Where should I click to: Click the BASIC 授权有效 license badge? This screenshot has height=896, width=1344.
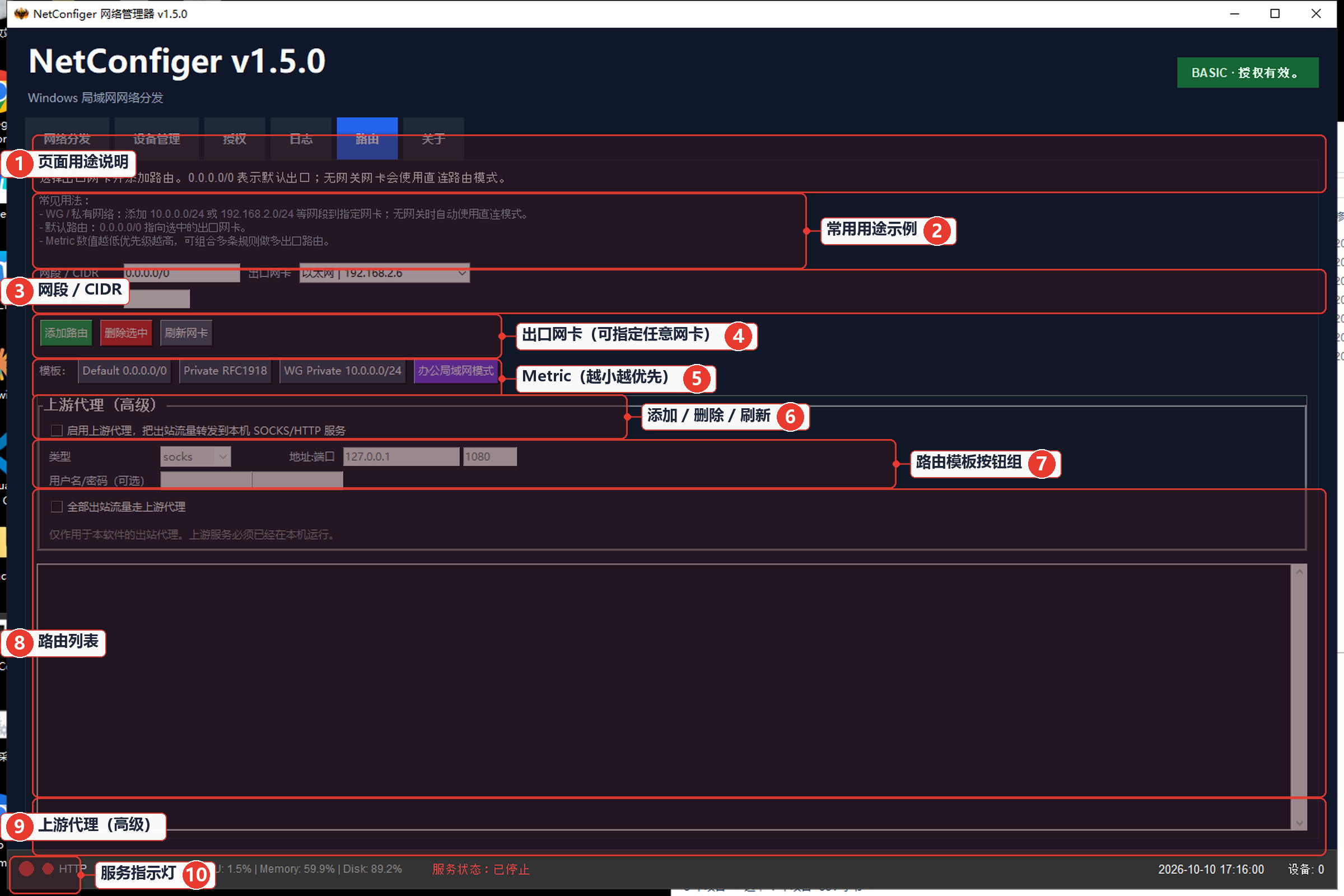[1248, 73]
